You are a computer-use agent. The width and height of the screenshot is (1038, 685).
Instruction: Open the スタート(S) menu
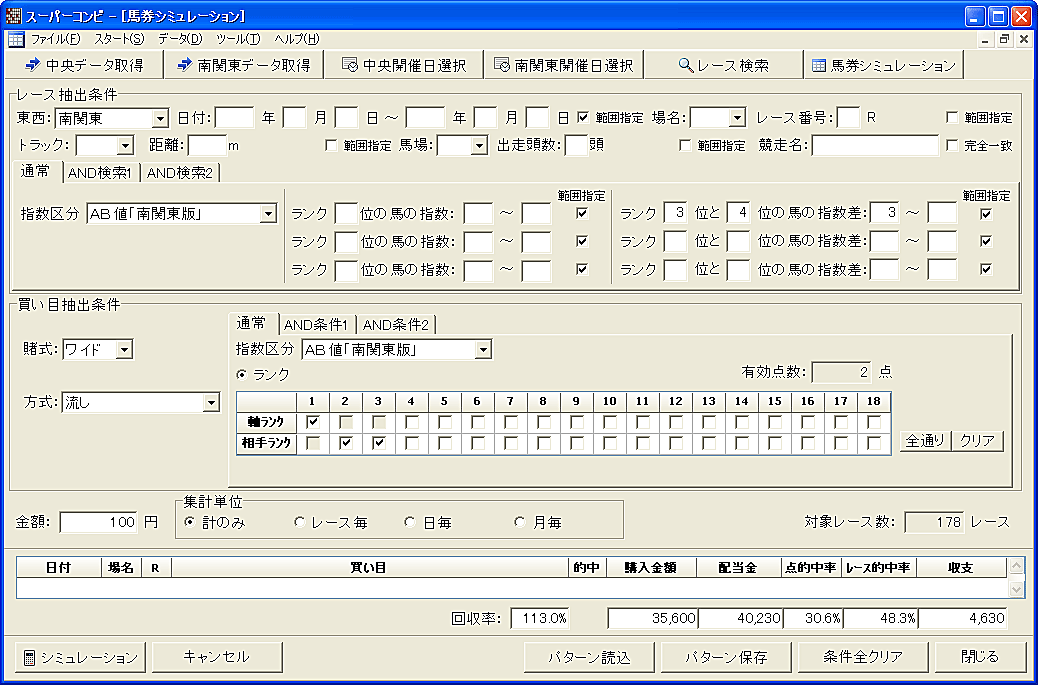point(119,39)
